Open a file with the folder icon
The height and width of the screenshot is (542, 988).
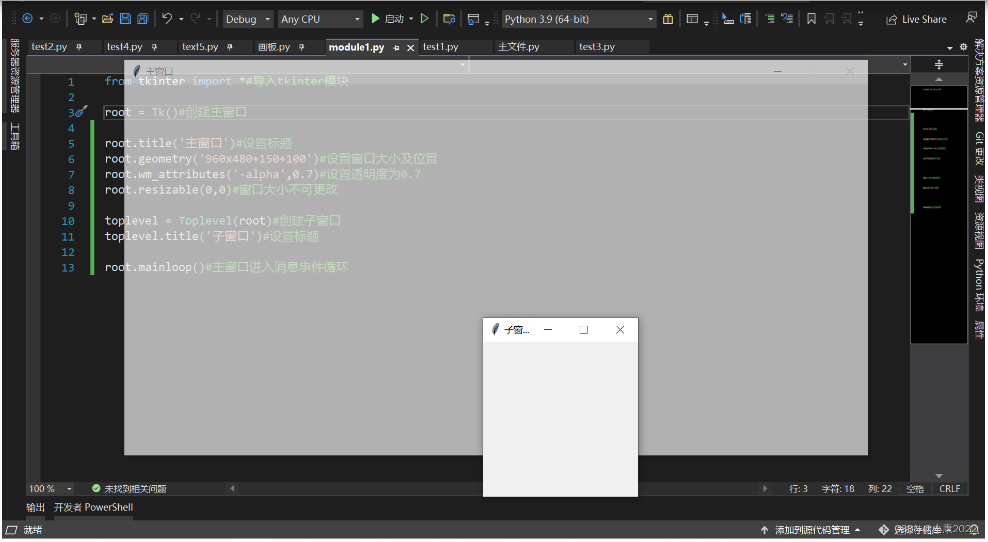(x=108, y=19)
